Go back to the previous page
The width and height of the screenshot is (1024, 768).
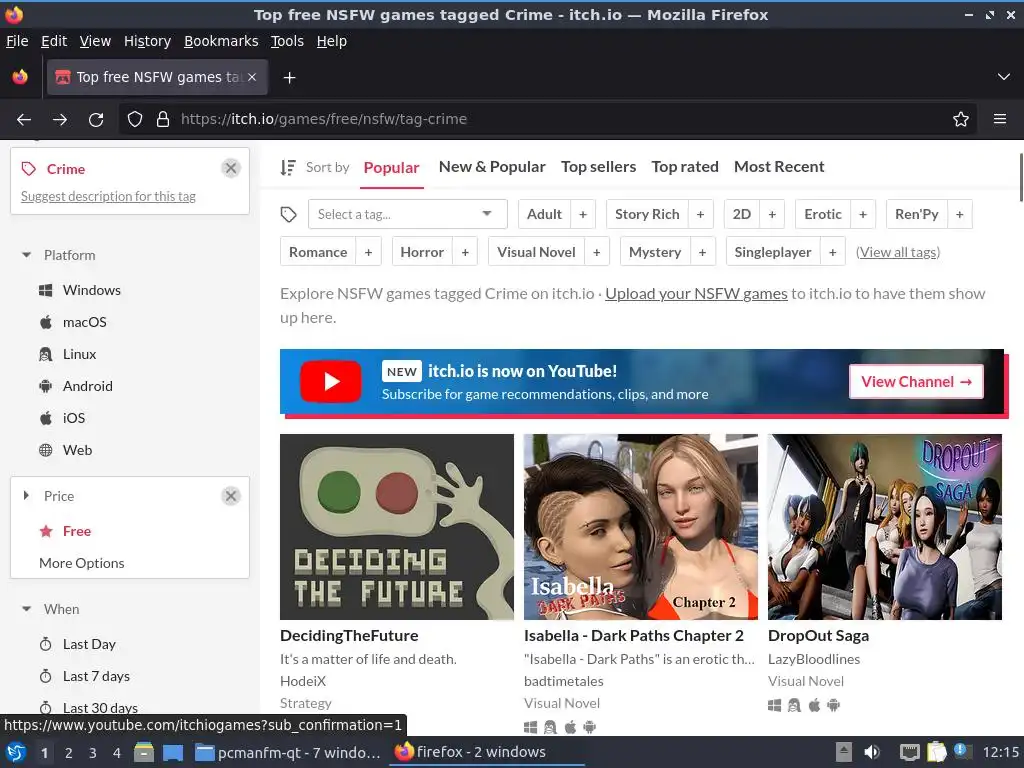pyautogui.click(x=24, y=120)
